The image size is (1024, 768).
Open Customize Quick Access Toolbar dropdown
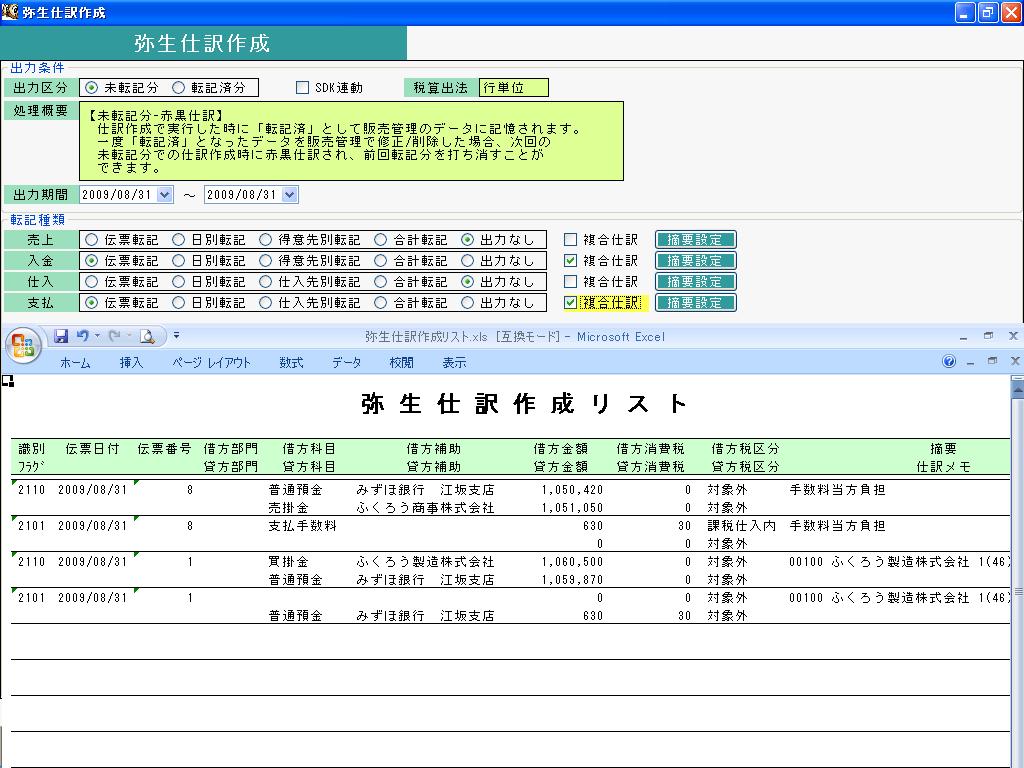(x=176, y=336)
